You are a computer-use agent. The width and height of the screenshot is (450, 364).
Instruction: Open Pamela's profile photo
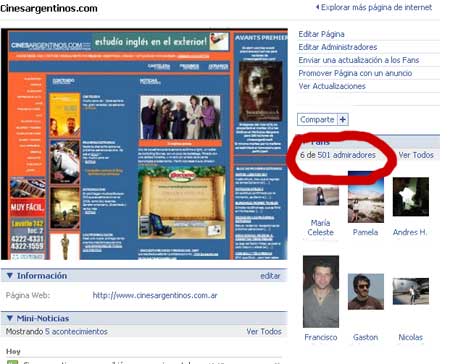(x=366, y=197)
